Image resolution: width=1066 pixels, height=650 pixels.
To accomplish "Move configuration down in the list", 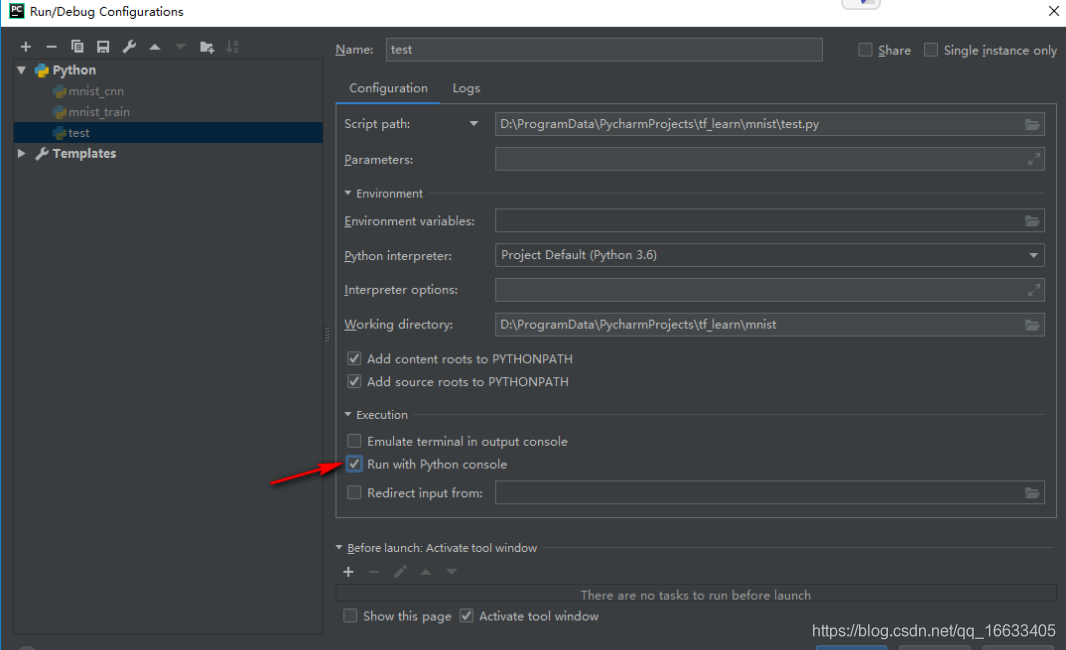I will 180,47.
